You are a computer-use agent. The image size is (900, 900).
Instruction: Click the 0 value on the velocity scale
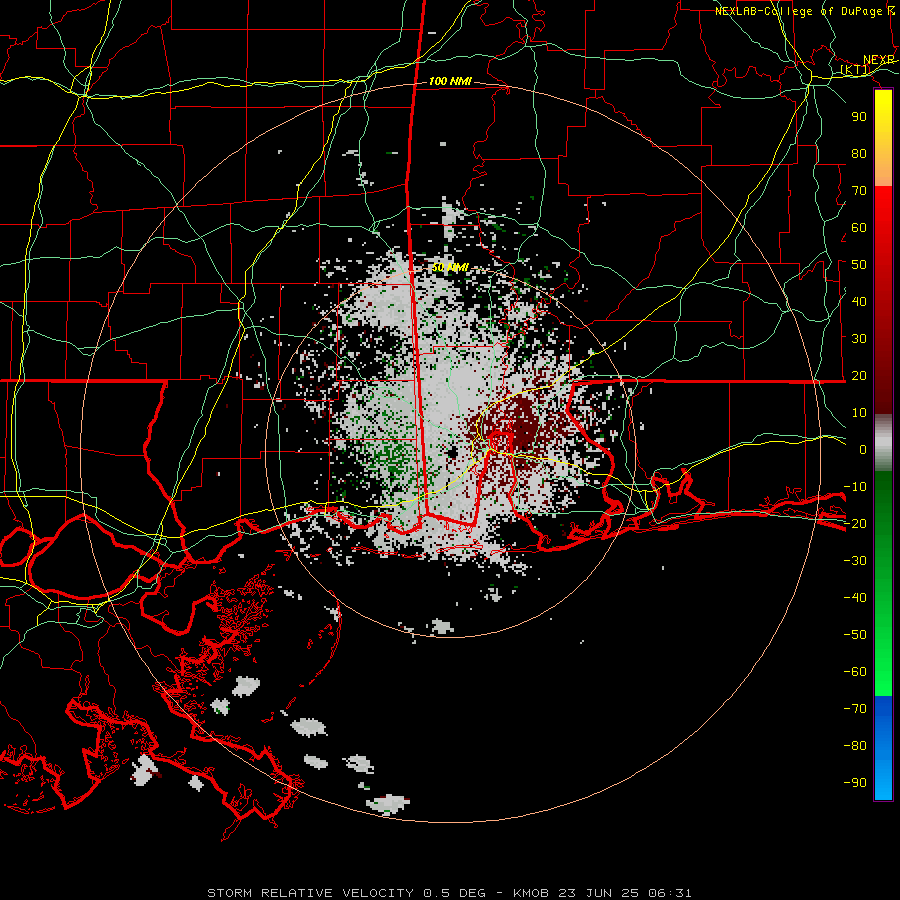(863, 449)
